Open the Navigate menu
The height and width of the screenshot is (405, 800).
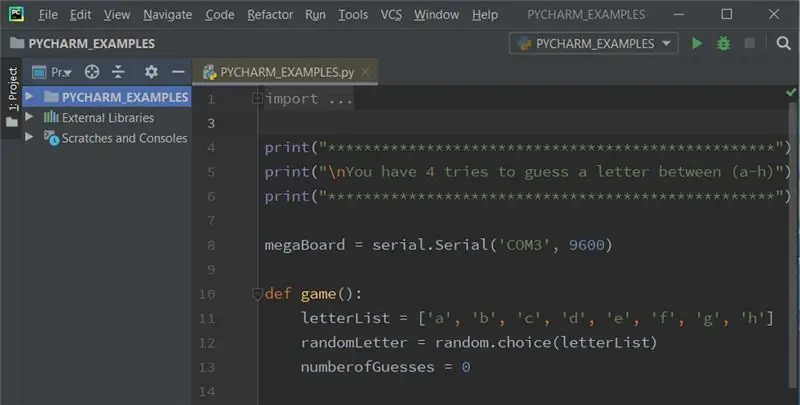[x=167, y=15]
